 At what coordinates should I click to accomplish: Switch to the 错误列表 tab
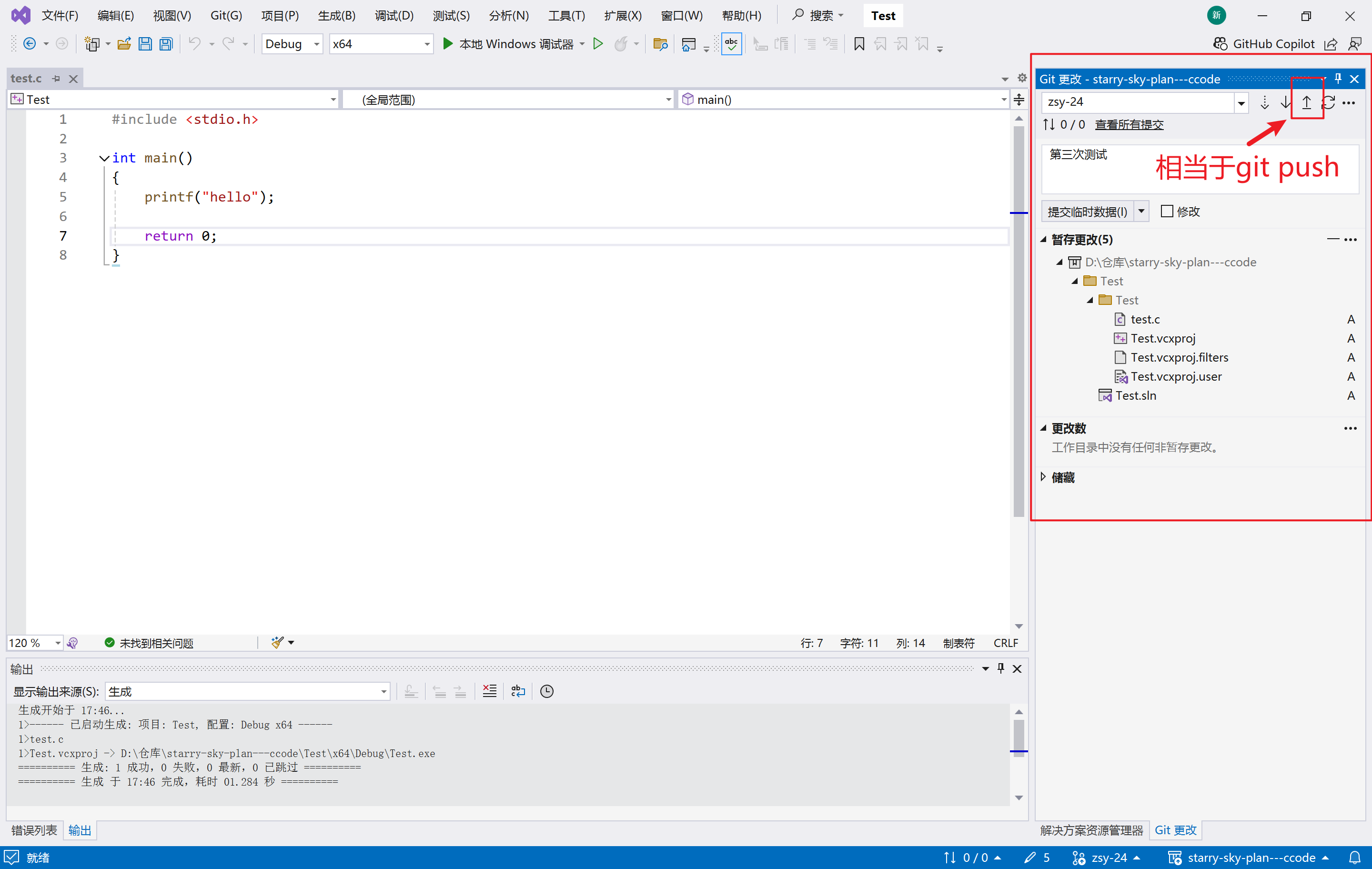tap(34, 830)
